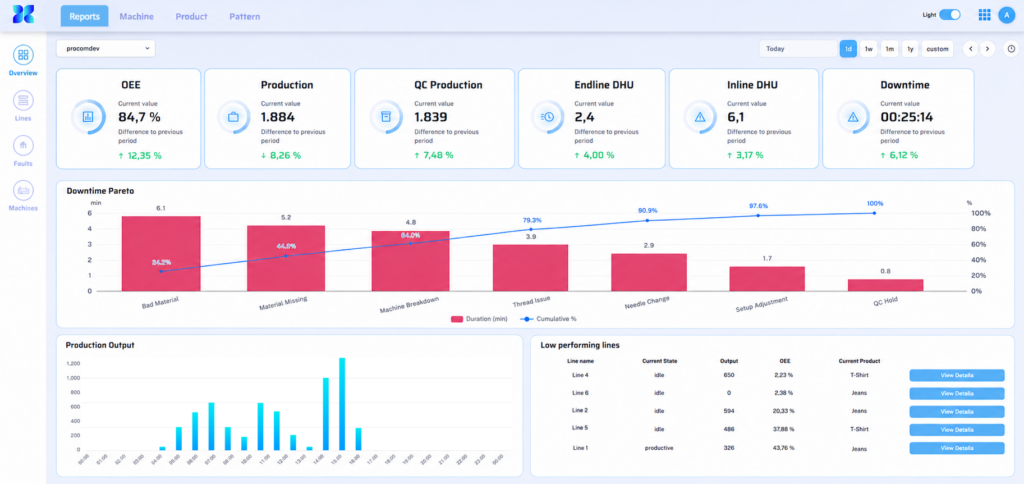Click the 90.9% cumulative line point
The height and width of the screenshot is (484, 1024).
[648, 220]
